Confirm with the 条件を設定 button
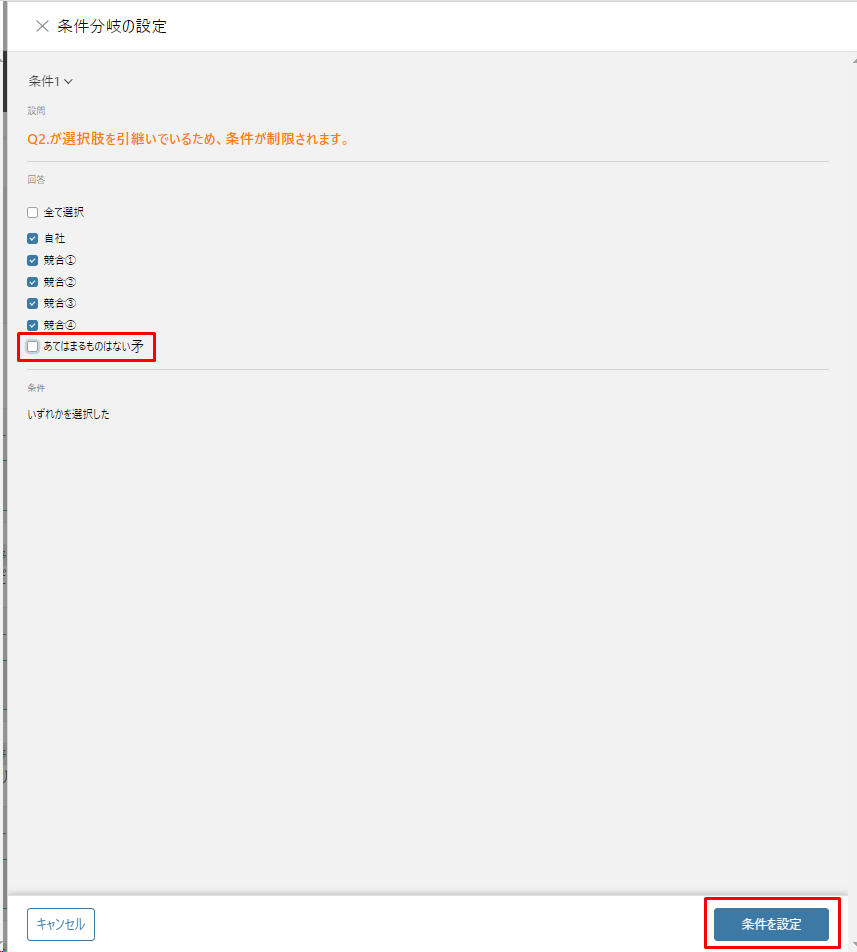Image resolution: width=857 pixels, height=952 pixels. (771, 924)
